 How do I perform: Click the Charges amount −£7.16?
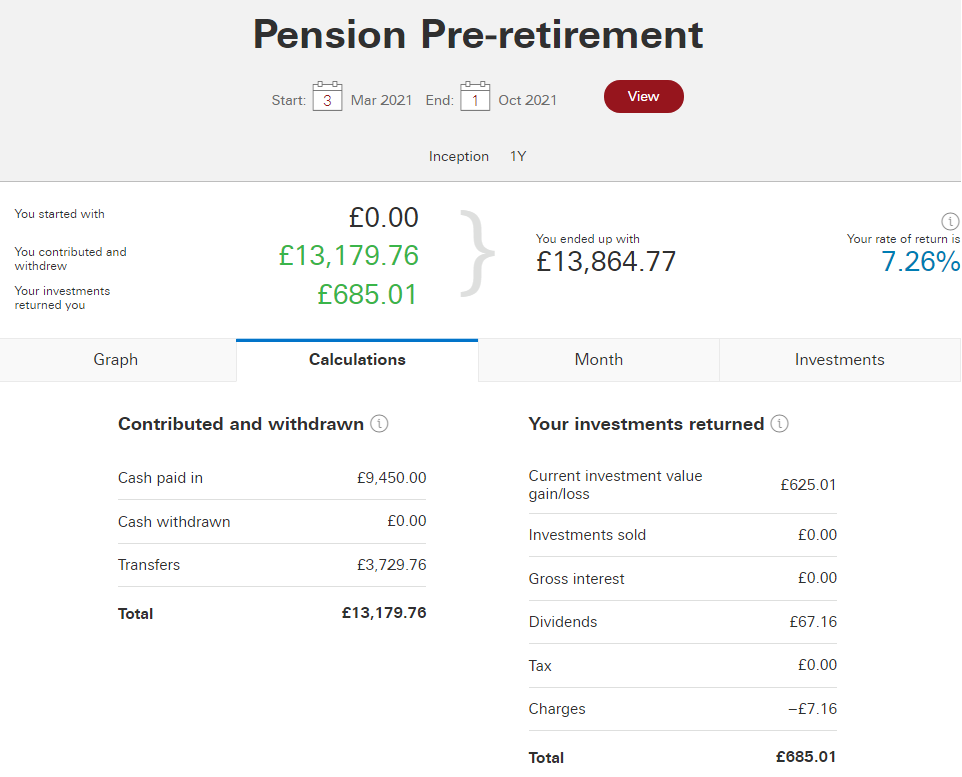coord(812,709)
